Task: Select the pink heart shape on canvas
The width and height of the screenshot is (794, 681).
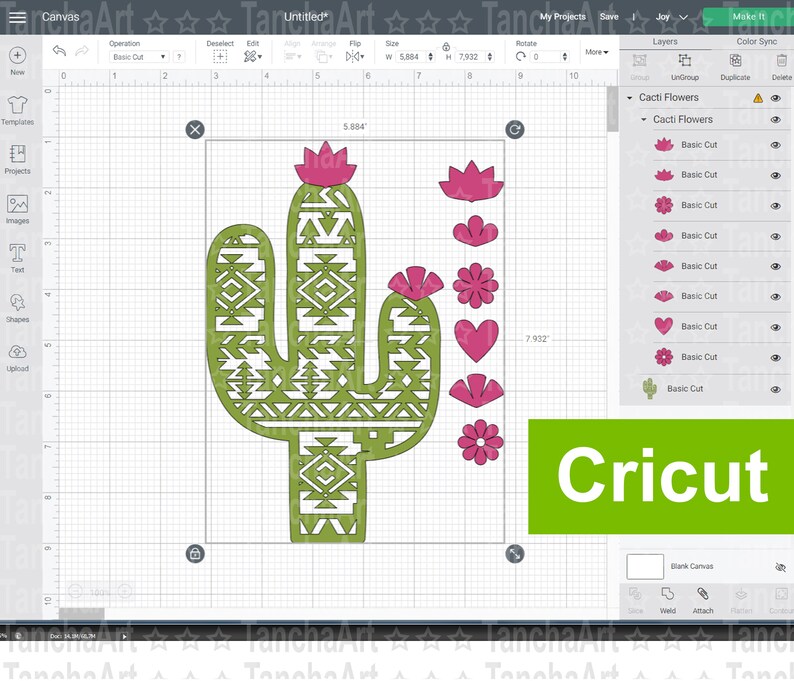Action: pyautogui.click(x=476, y=340)
